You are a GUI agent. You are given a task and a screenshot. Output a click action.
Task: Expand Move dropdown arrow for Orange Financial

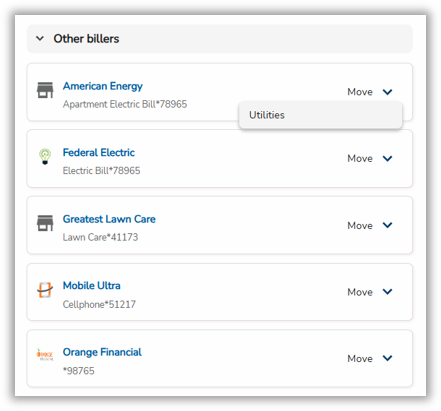(x=387, y=358)
